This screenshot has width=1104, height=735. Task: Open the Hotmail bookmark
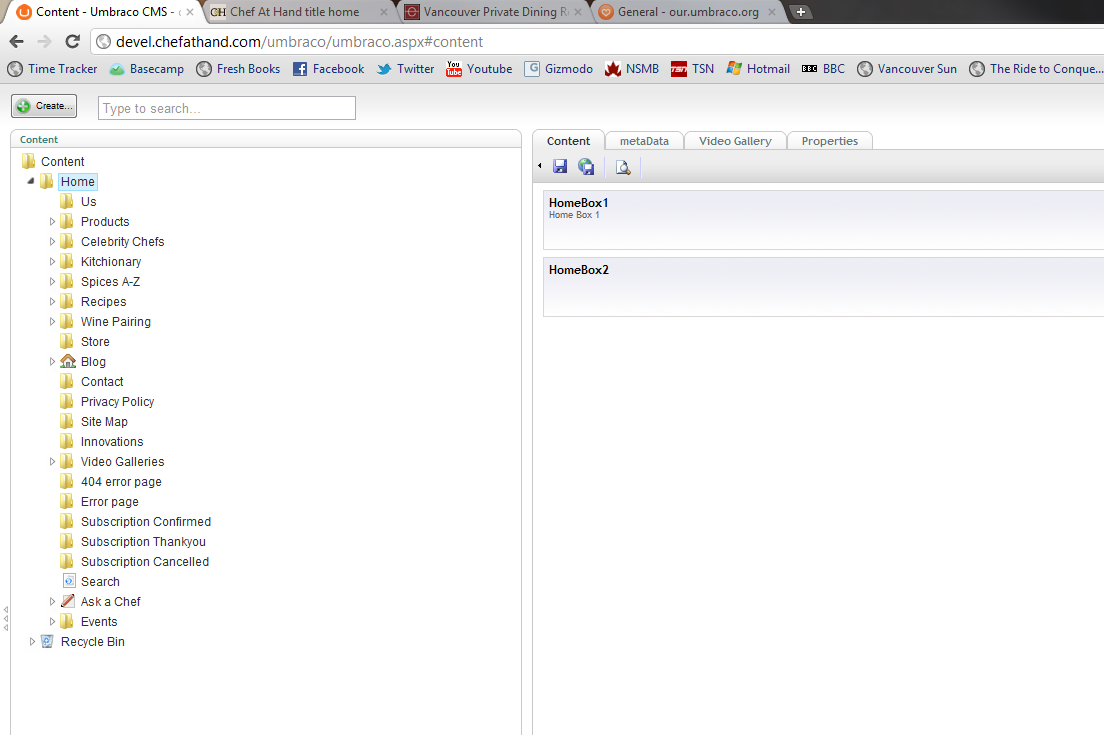click(758, 69)
